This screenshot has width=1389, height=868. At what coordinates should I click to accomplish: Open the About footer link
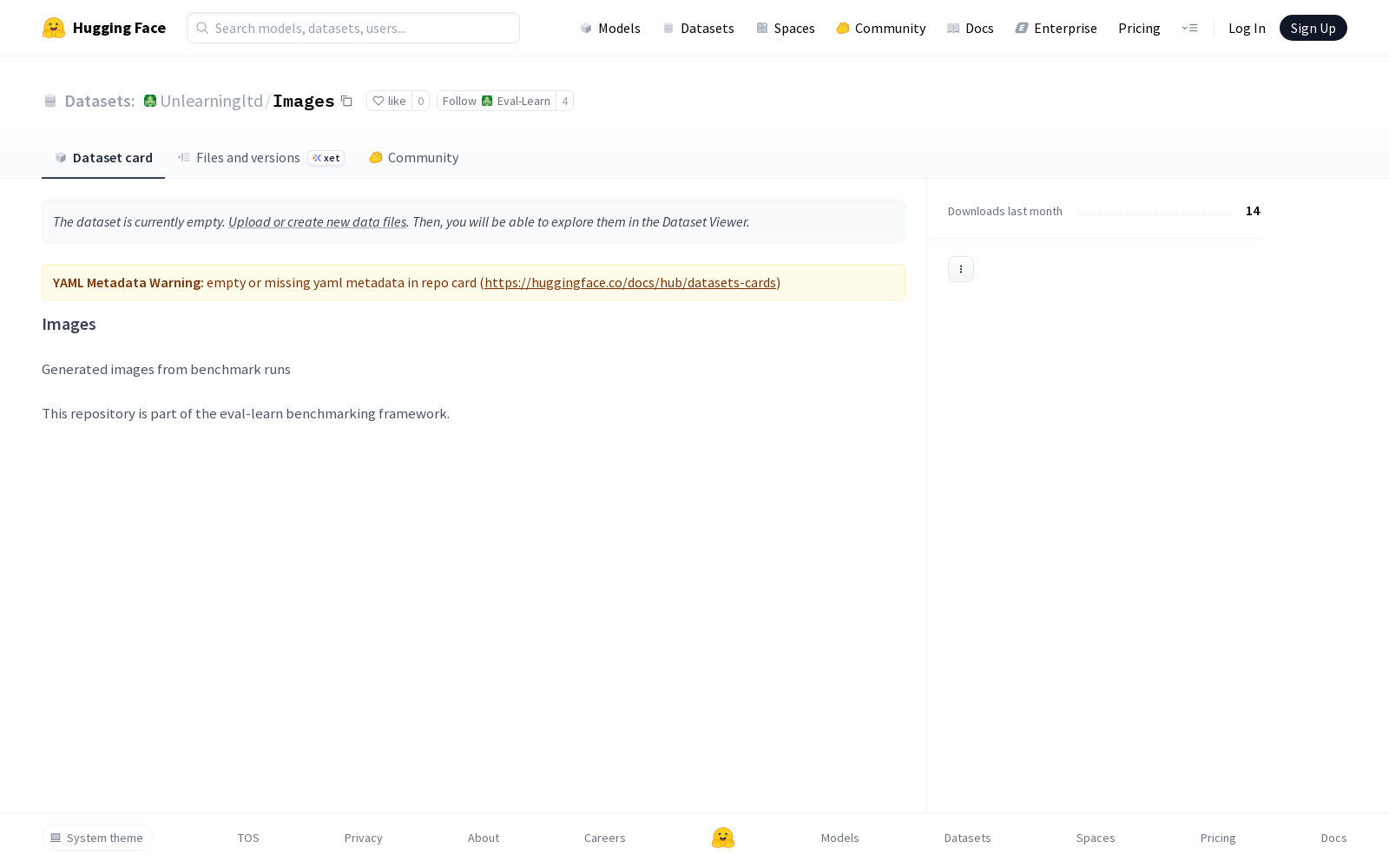[x=484, y=838]
